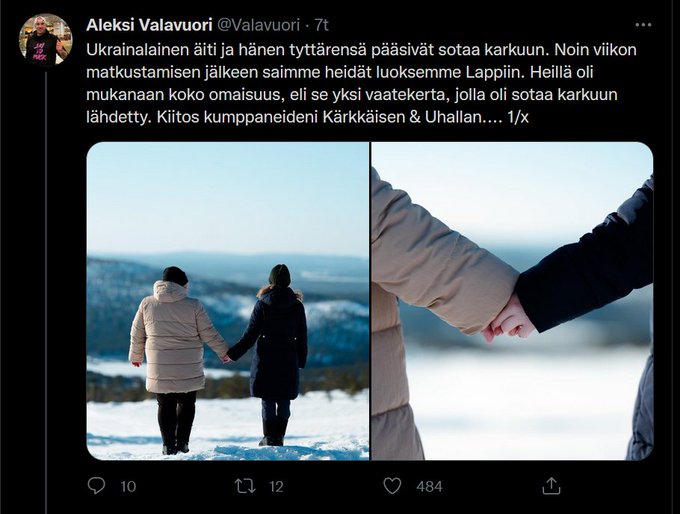
Task: Click the like count 484
Action: pyautogui.click(x=429, y=487)
